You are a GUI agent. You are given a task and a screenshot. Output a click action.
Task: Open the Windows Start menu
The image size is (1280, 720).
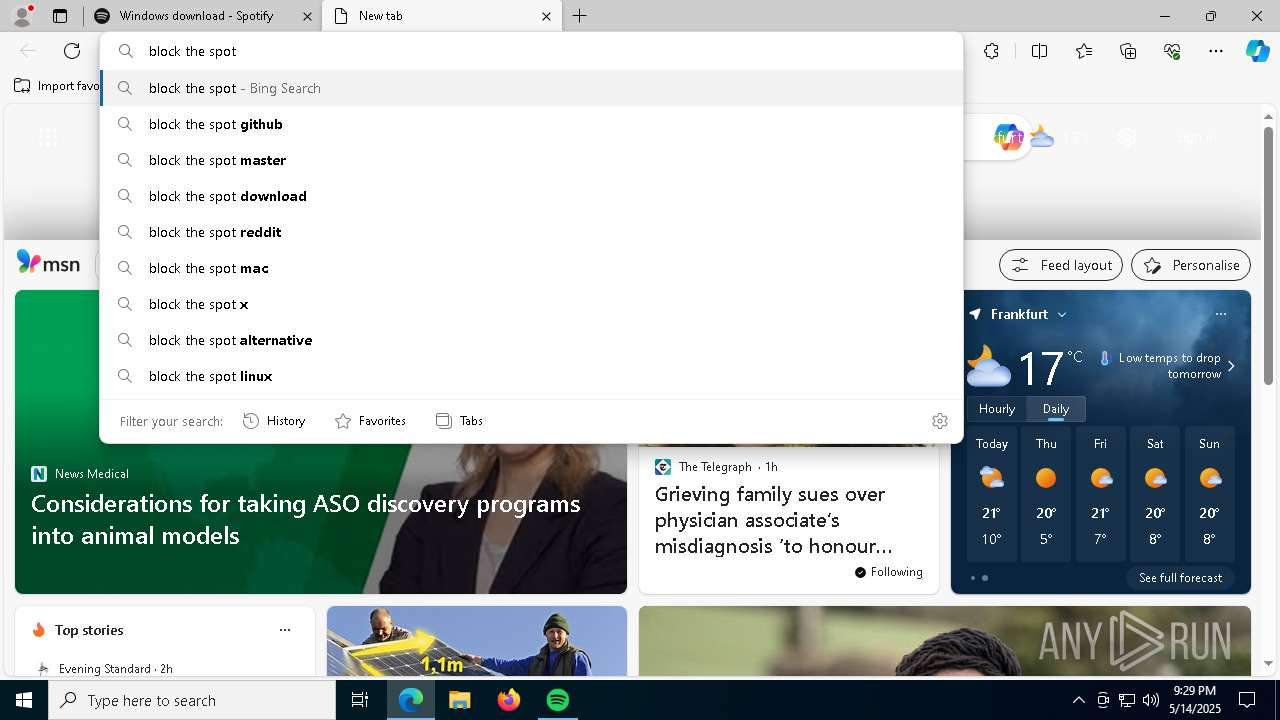click(x=24, y=700)
